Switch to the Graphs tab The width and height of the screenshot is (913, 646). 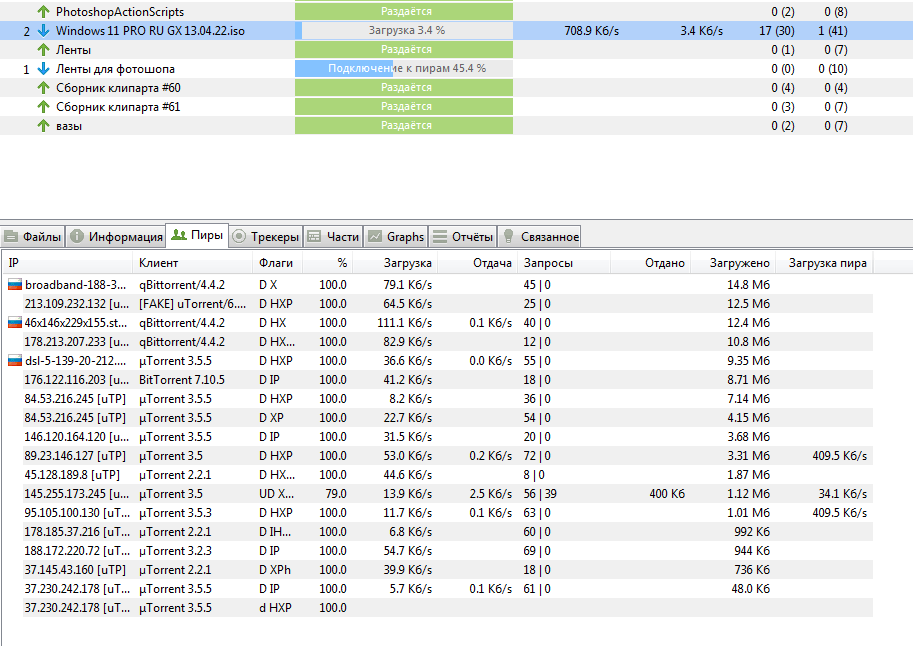(x=396, y=237)
